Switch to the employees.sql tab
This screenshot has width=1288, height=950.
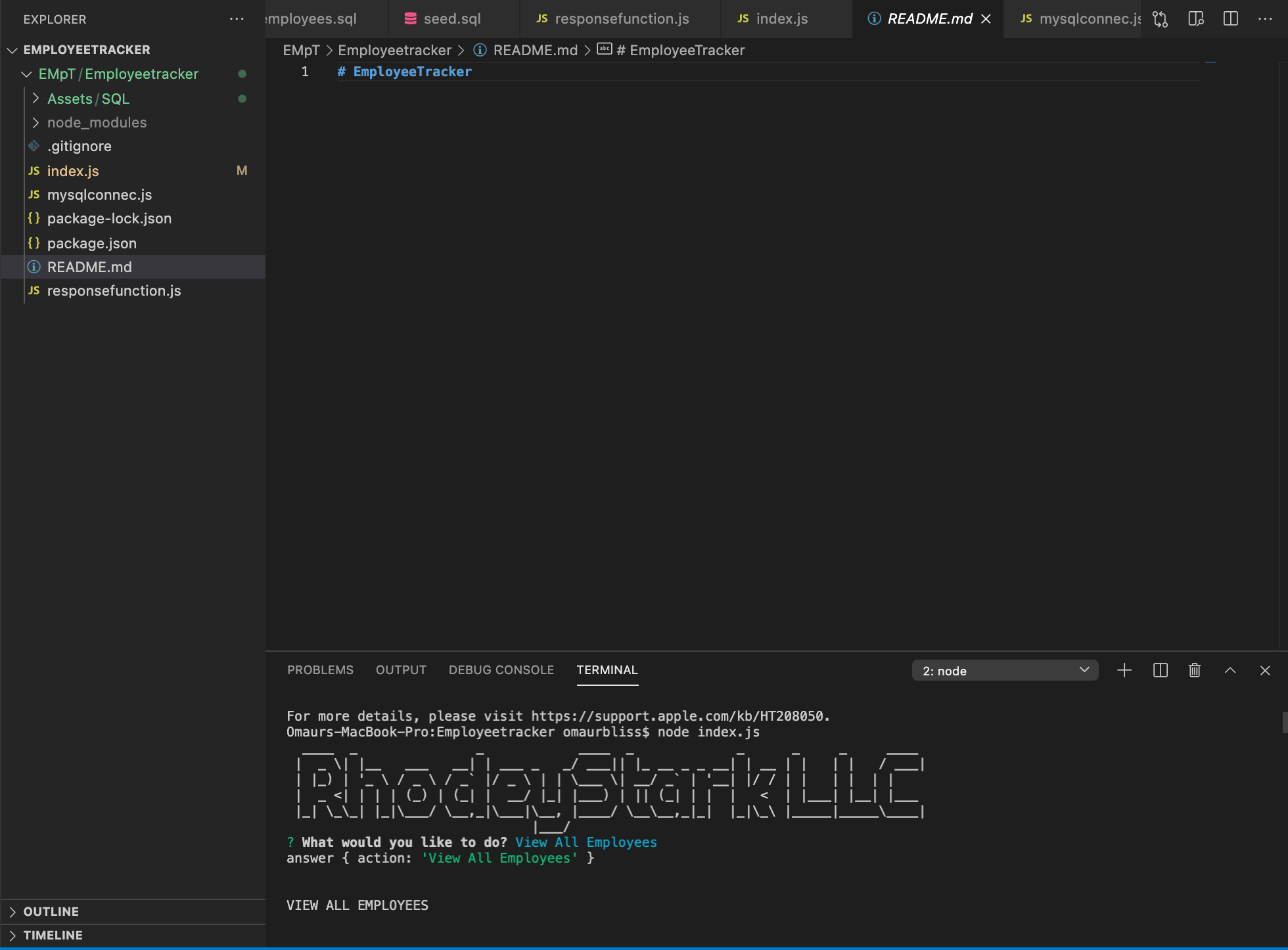click(327, 19)
